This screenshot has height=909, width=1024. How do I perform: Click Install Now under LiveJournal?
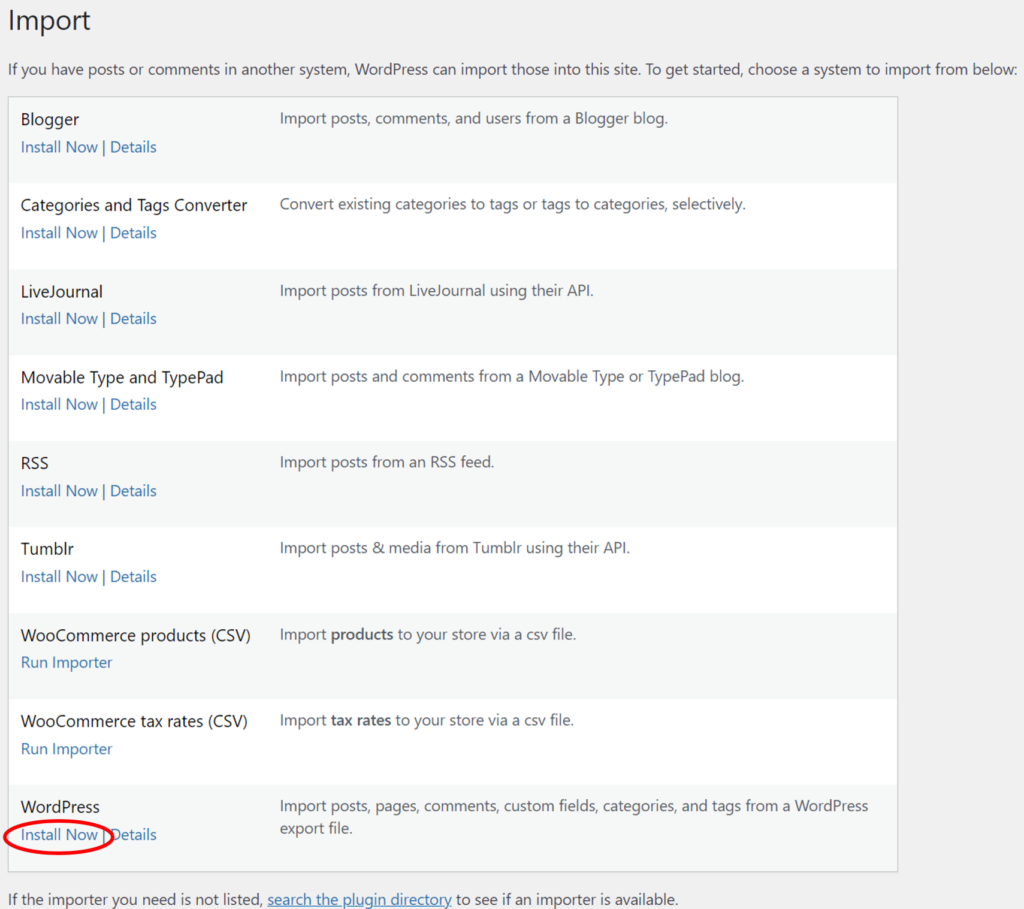click(x=59, y=319)
